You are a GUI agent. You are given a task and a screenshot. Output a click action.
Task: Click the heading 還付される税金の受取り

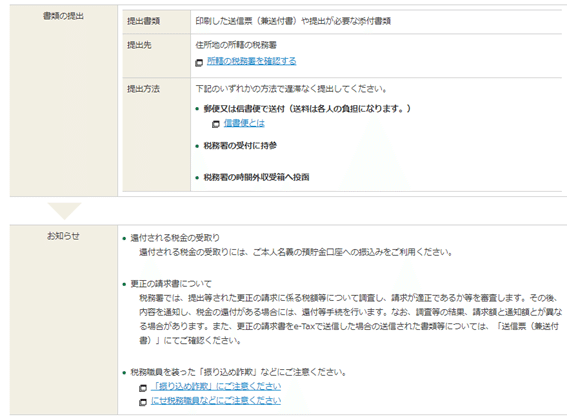click(x=175, y=238)
